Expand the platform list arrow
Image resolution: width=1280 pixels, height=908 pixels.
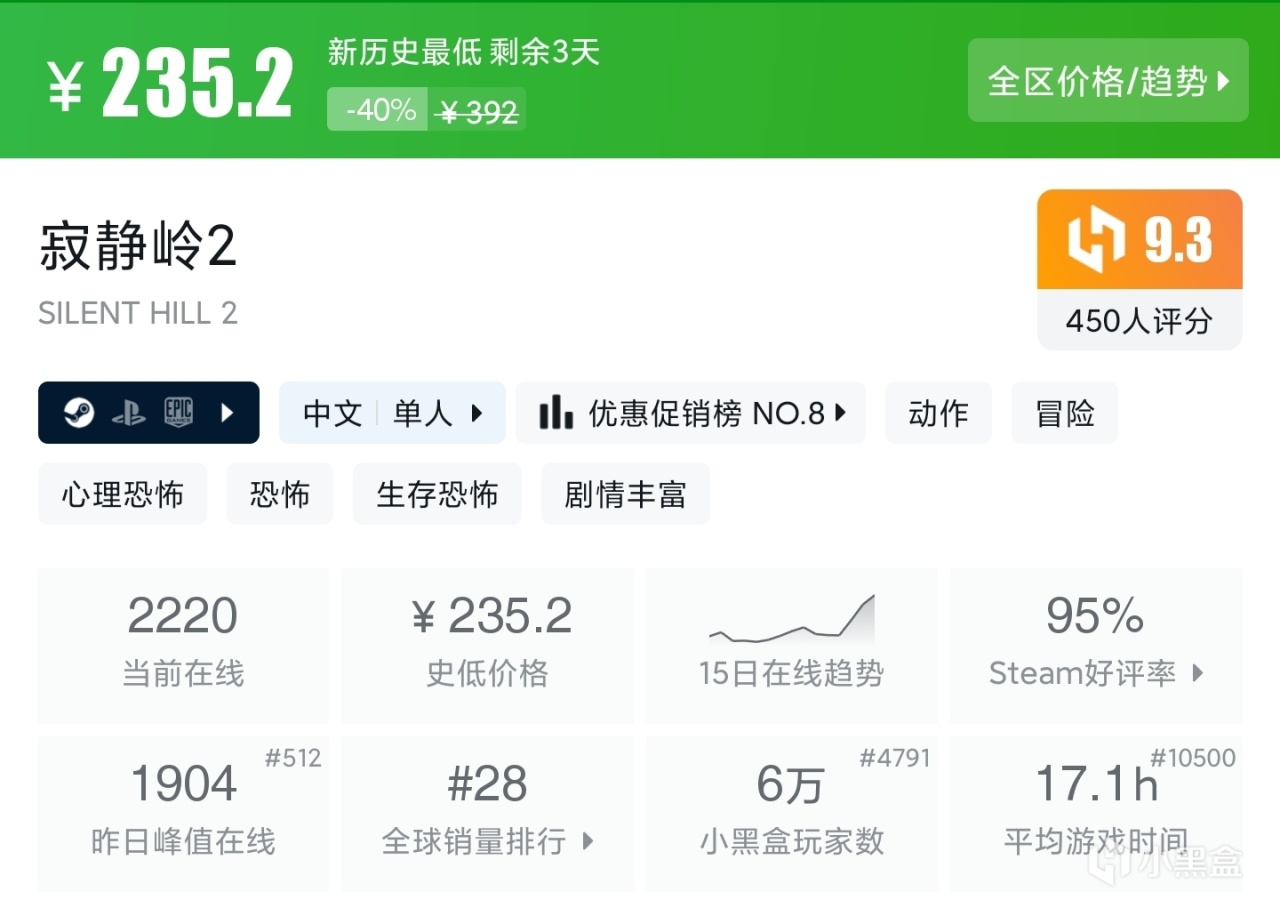[x=227, y=413]
